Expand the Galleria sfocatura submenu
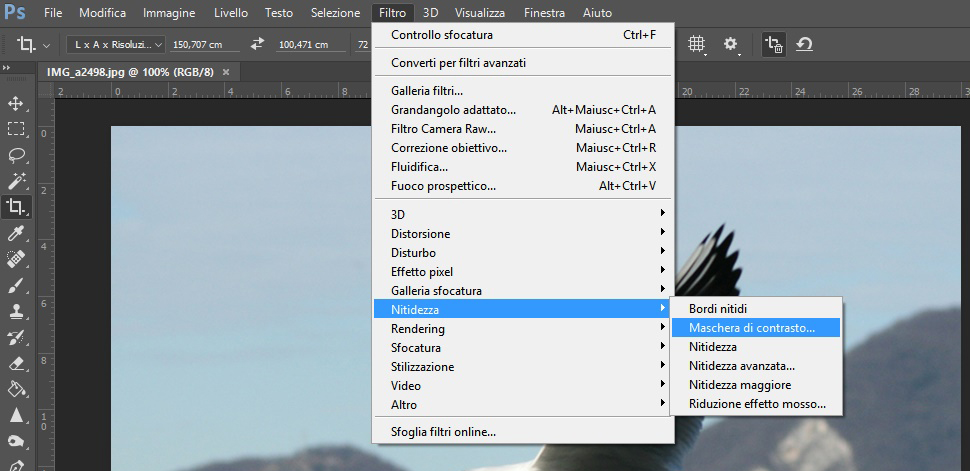The width and height of the screenshot is (970, 471). [523, 290]
